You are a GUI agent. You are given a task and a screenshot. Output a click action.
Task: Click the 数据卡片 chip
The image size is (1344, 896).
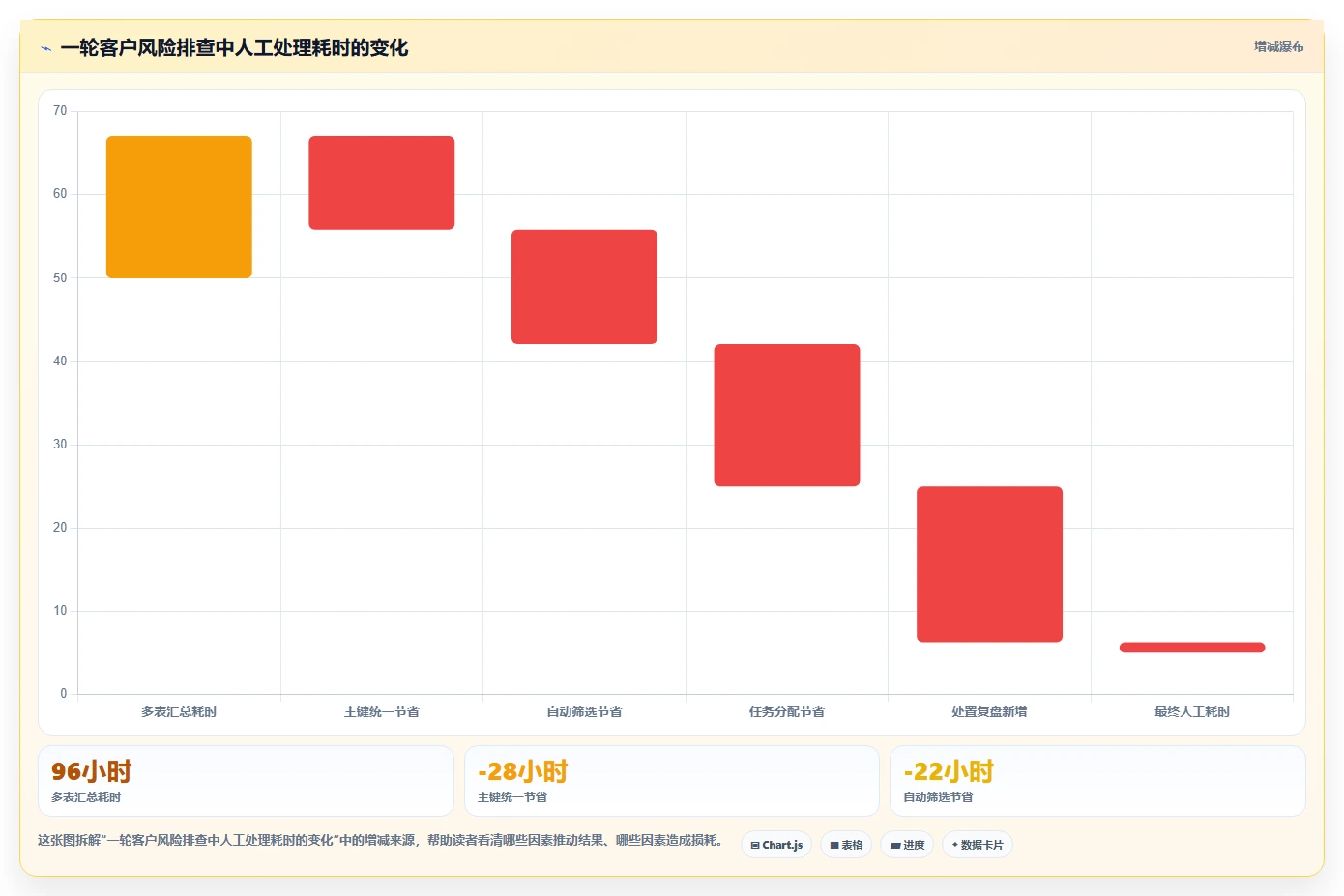click(978, 845)
